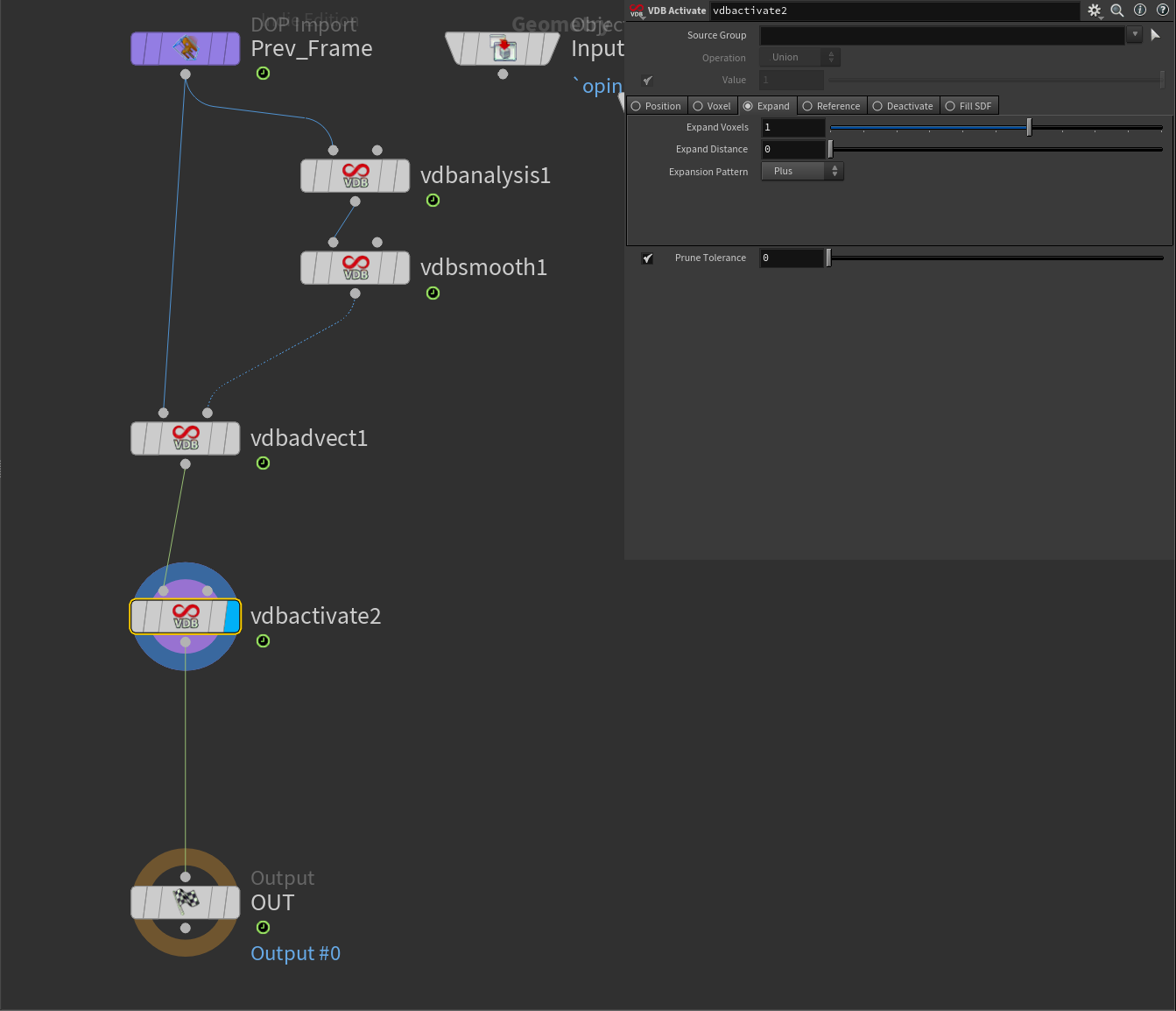Switch to the Fill SDF tab
This screenshot has width=1176, height=1011.
[969, 106]
